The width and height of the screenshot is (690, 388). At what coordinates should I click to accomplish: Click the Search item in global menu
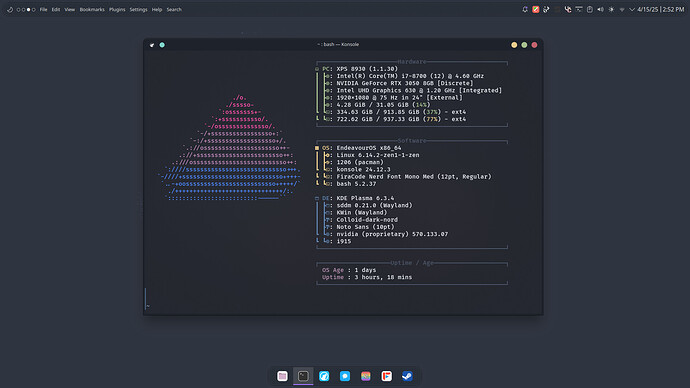[174, 9]
